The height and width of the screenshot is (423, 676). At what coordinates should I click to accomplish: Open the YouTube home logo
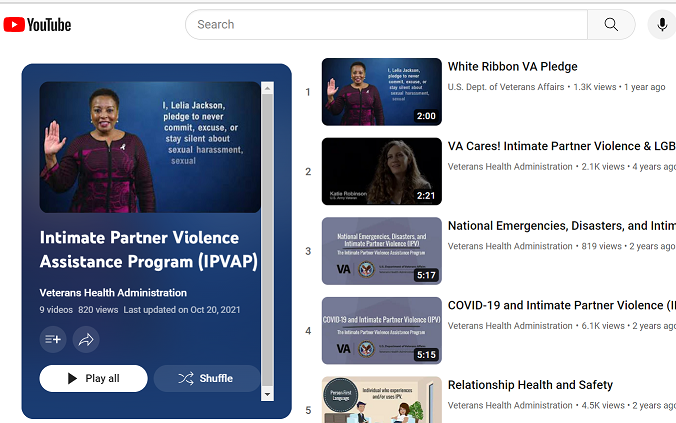(37, 25)
